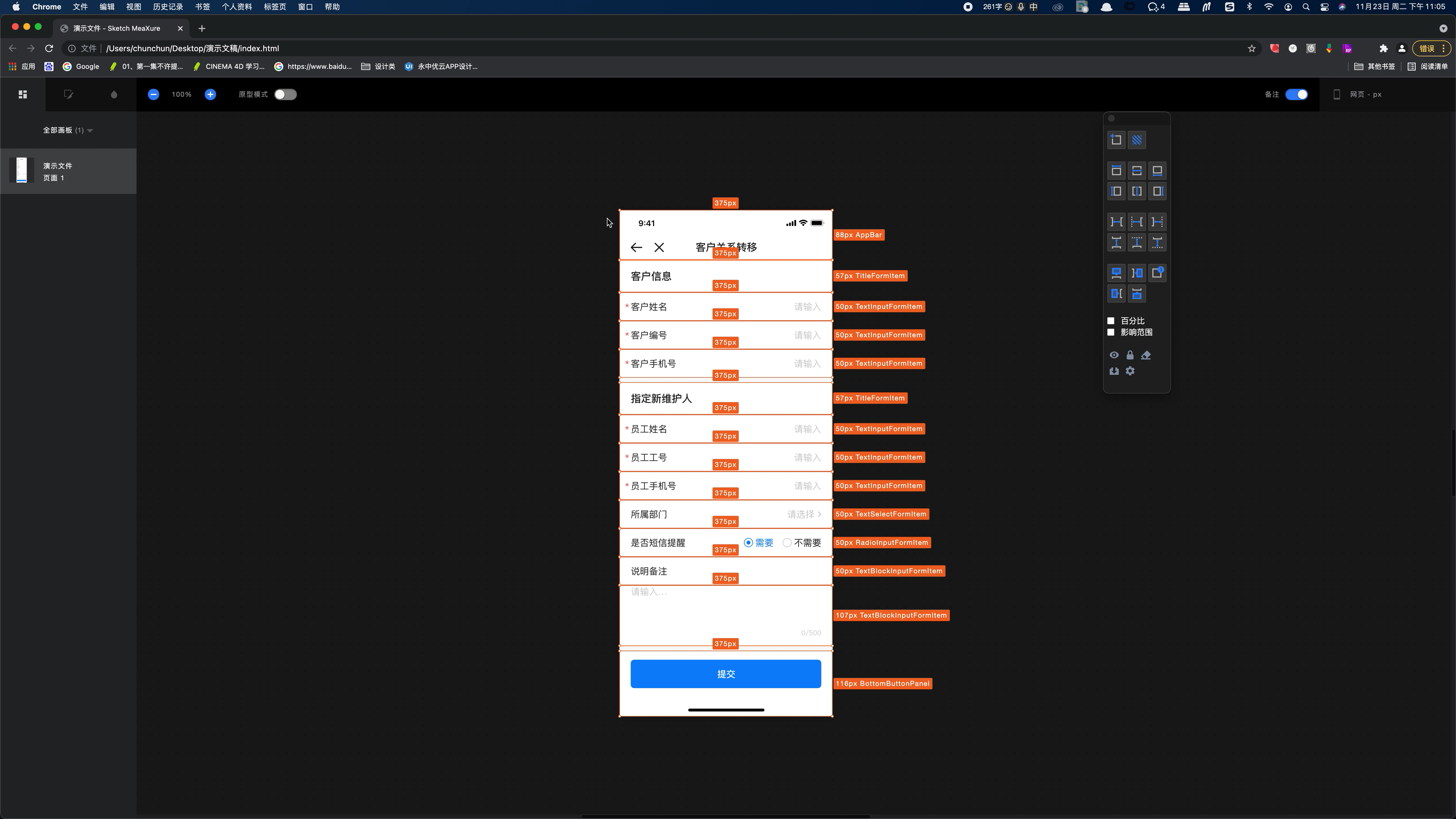
Task: Add properties label to the left of layer
Action: [1116, 293]
